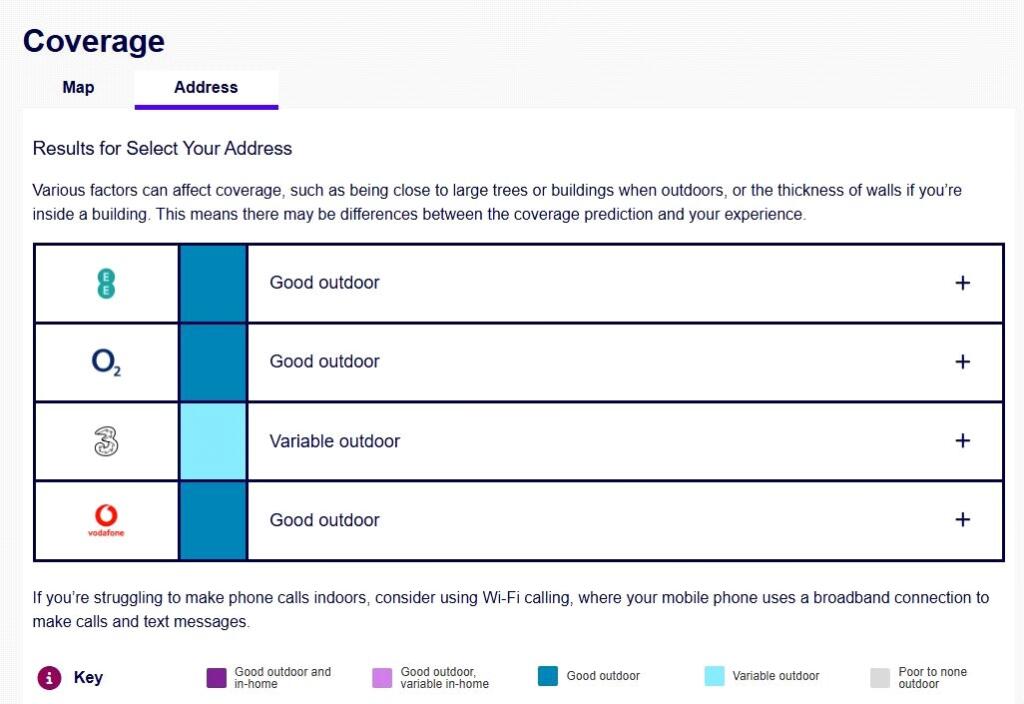
Task: Click the Good outdoor key swatch
Action: pos(547,676)
